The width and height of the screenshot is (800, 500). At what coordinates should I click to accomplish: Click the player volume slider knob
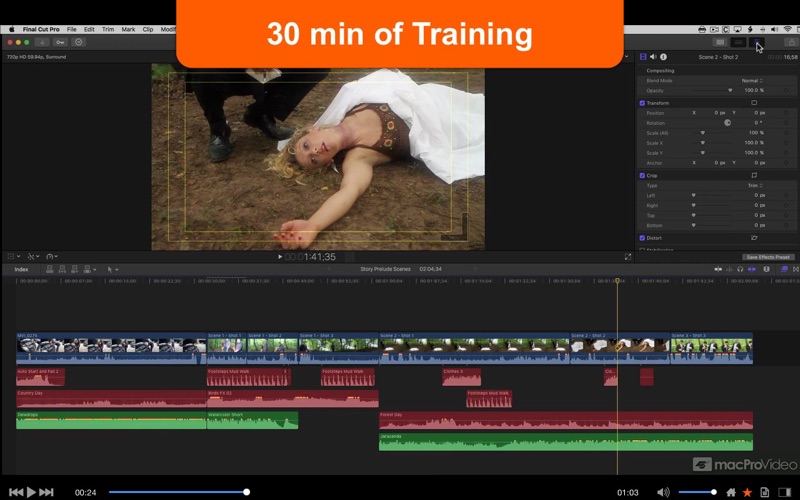click(x=714, y=492)
